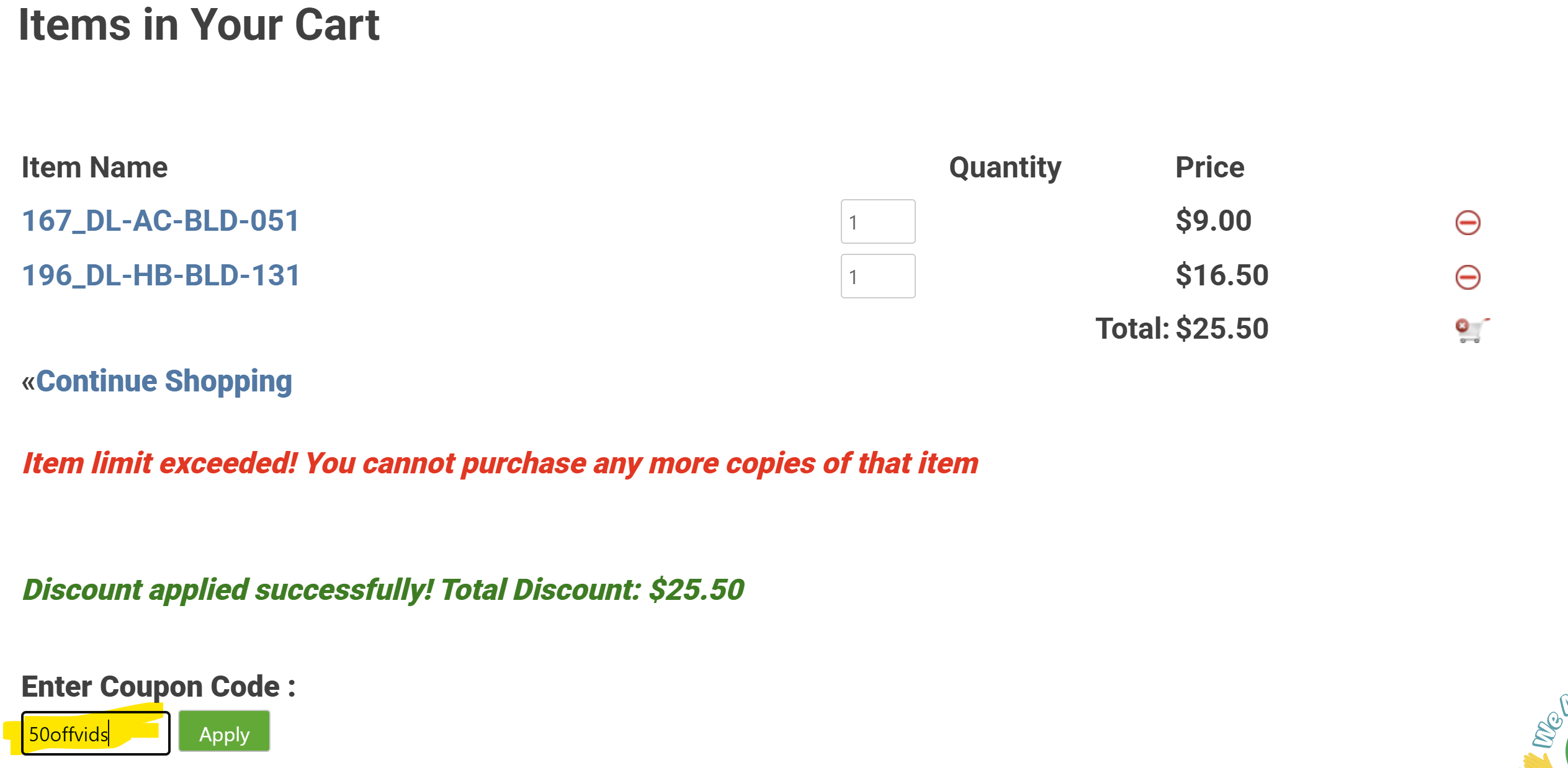This screenshot has width=1568, height=768.
Task: Open the 167_DL-AC-BLD-051 item link
Action: 161,221
